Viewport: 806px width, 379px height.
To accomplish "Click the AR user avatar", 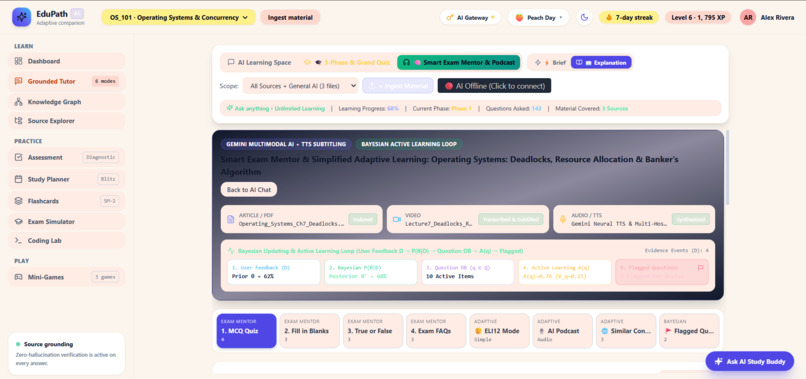I will pos(748,17).
